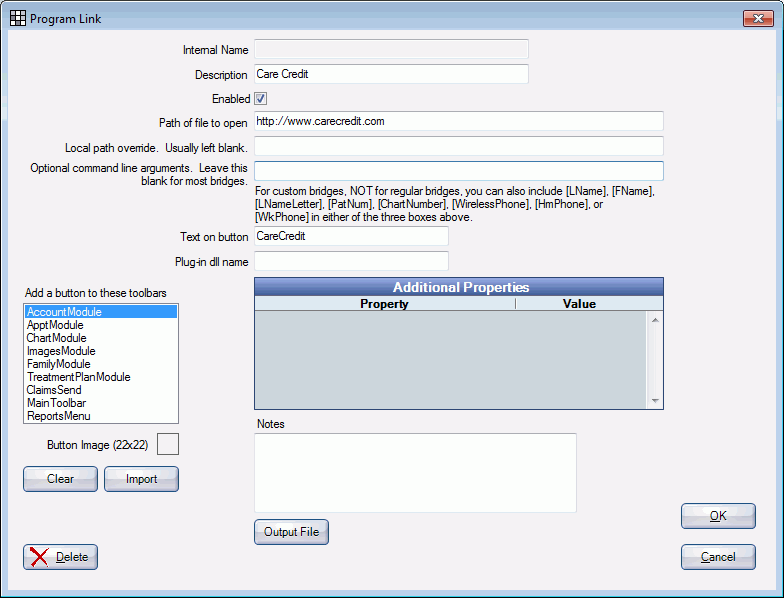Select ReportsMenu in the toolbars list

click(x=101, y=416)
